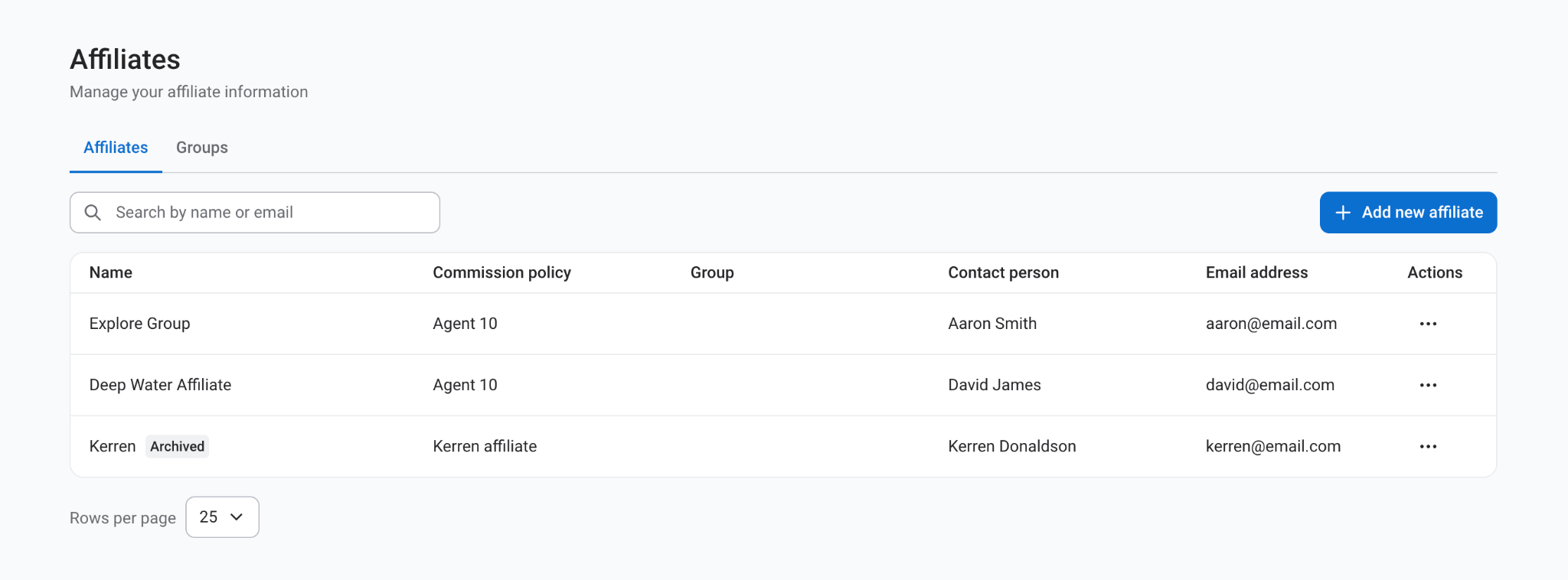Click the Commission policy column header
1568x580 pixels.
pyautogui.click(x=501, y=272)
